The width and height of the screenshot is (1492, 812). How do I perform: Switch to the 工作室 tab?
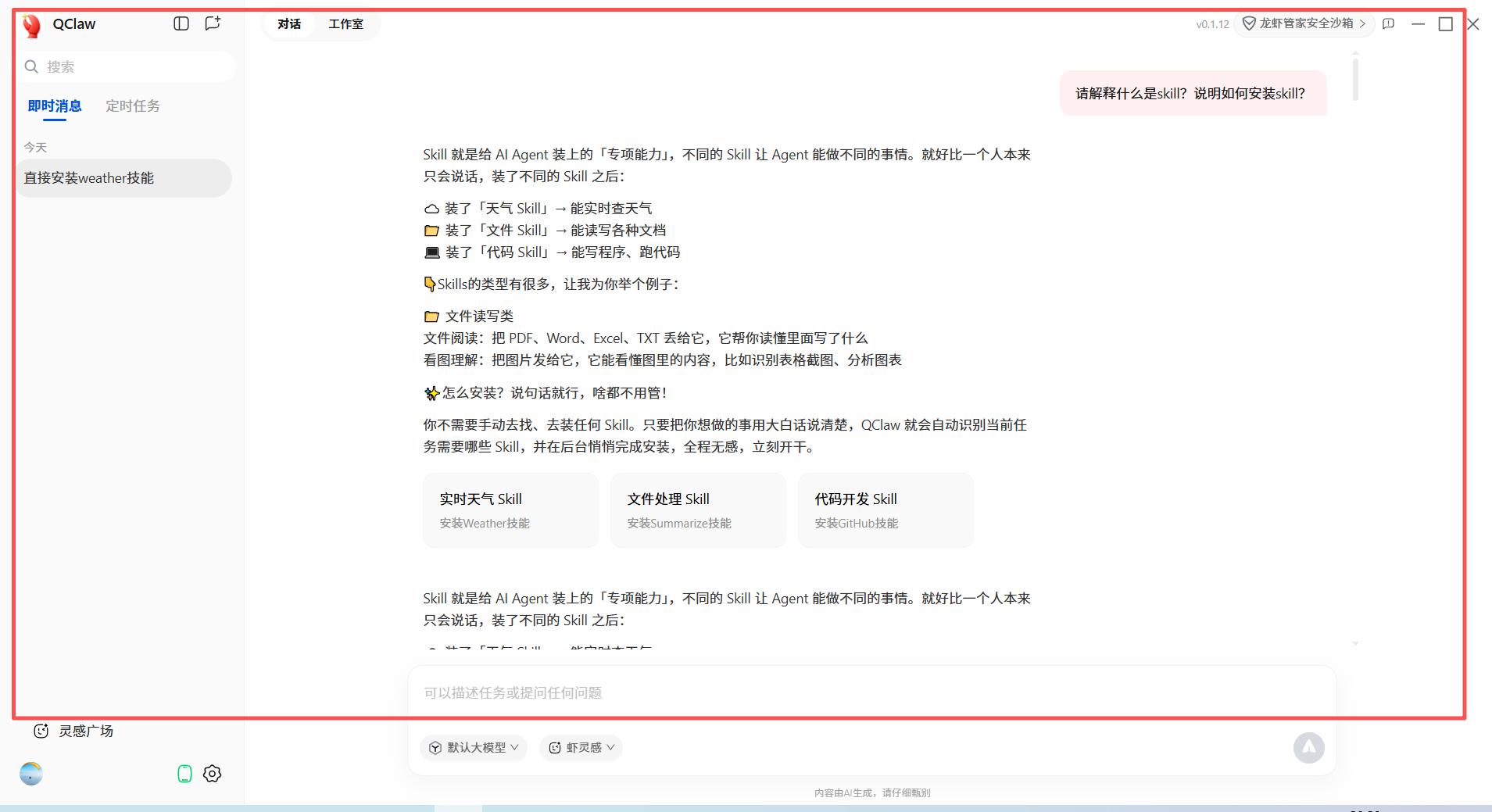[x=345, y=24]
